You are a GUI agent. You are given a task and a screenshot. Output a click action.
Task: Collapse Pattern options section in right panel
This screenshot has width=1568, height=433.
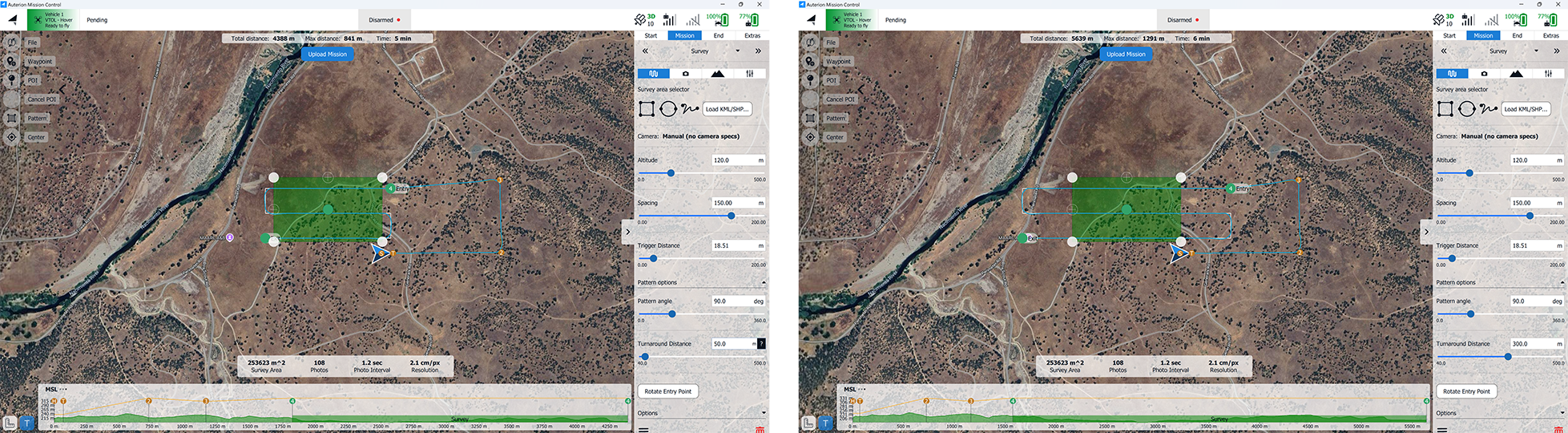click(x=1562, y=282)
